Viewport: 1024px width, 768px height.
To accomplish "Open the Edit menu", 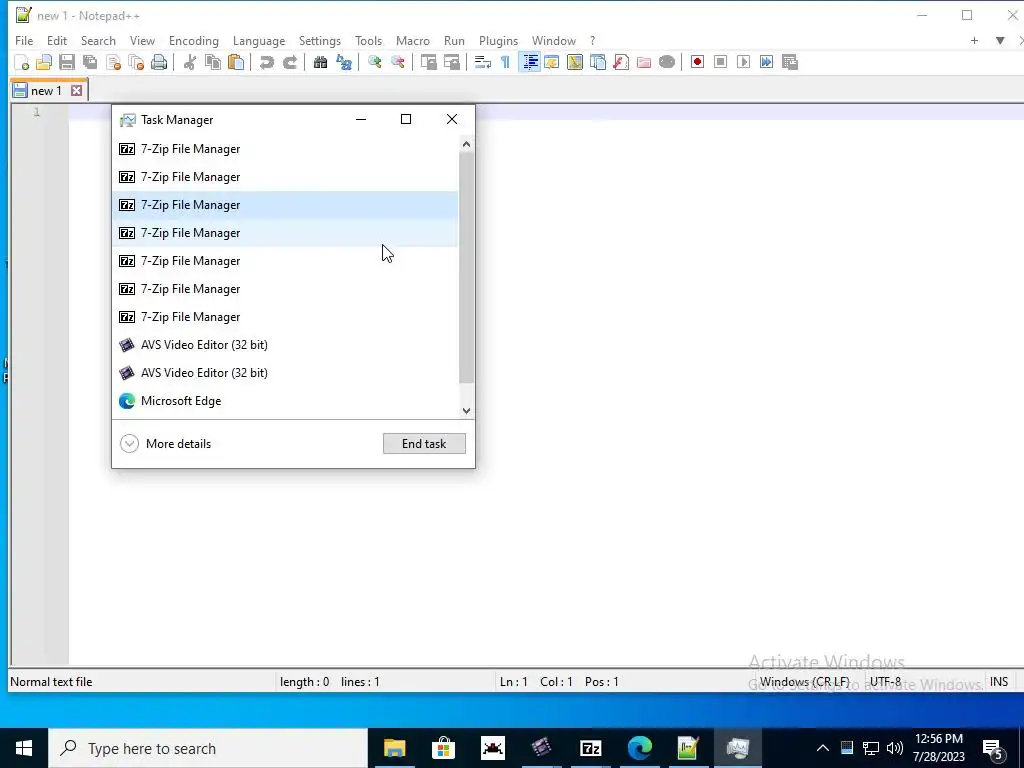I will 57,40.
